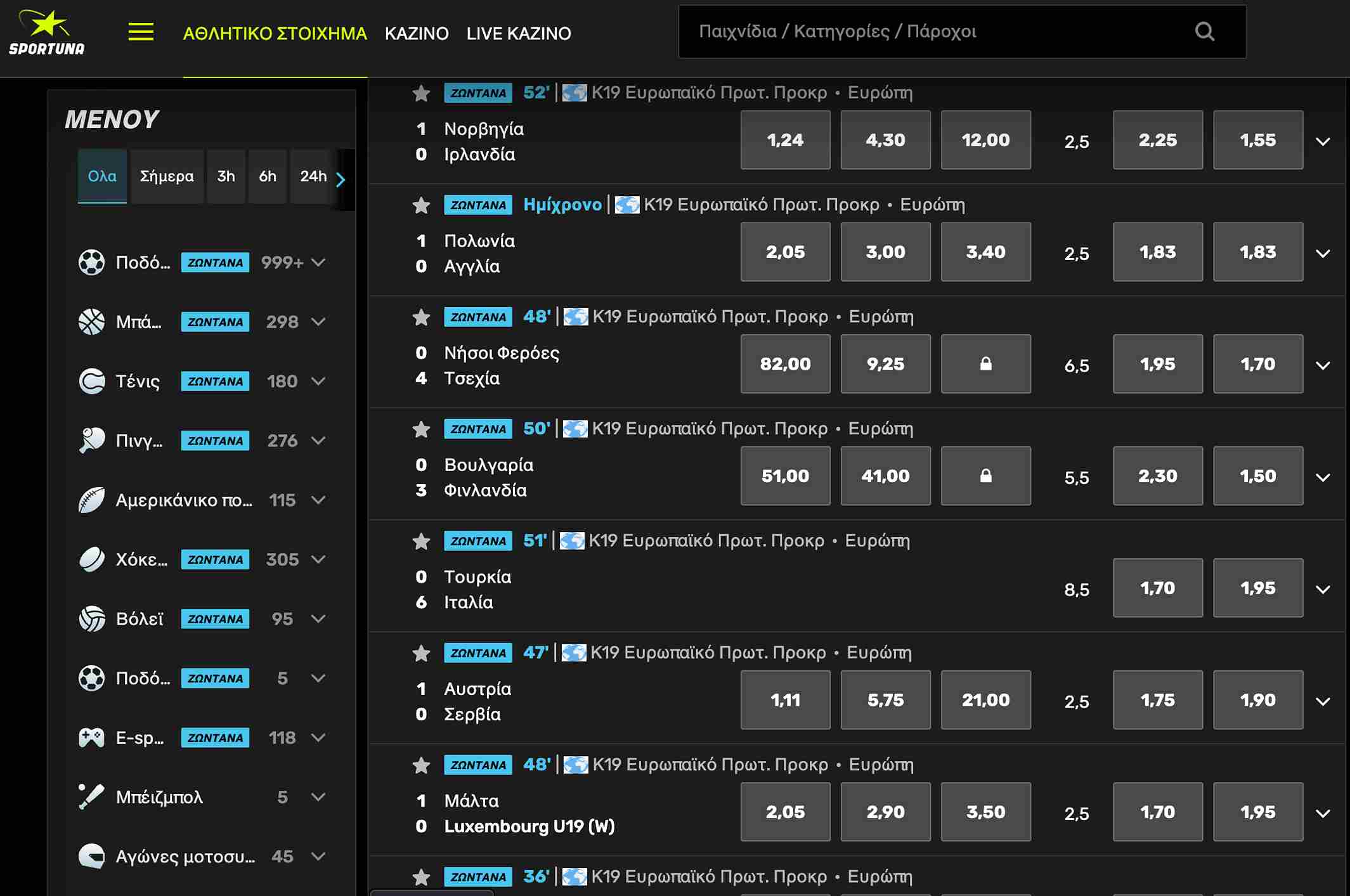This screenshot has width=1350, height=896.
Task: Toggle favorite star for Poland vs England
Action: tap(421, 205)
